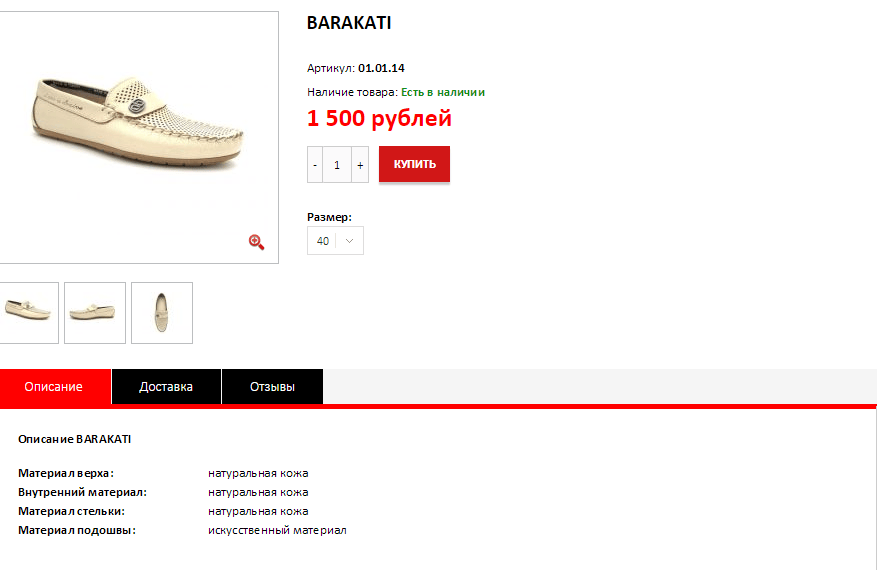Click the BARAKATI product title

(x=349, y=23)
